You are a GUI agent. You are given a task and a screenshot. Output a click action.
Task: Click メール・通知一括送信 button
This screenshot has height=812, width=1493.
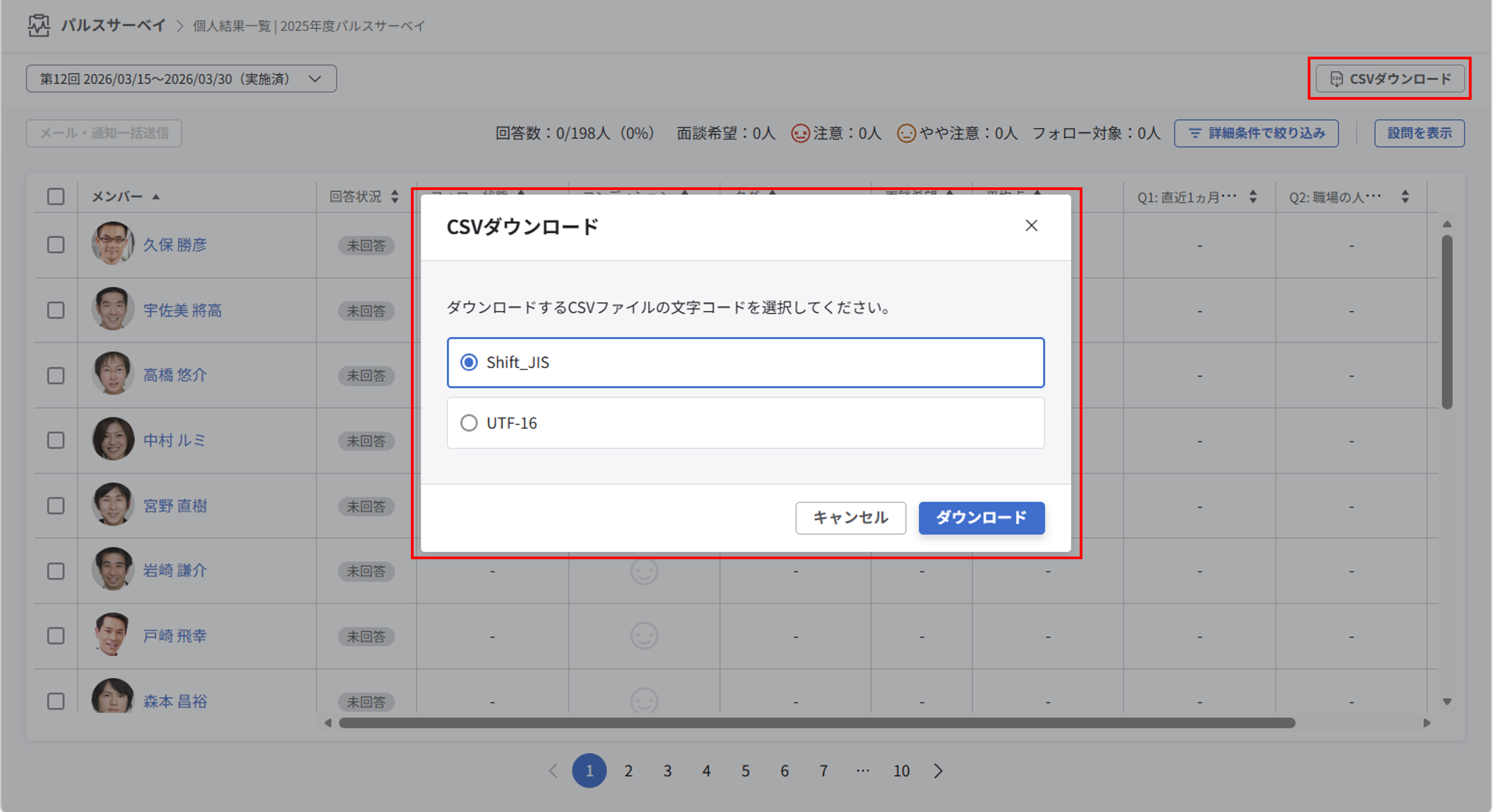[x=104, y=133]
